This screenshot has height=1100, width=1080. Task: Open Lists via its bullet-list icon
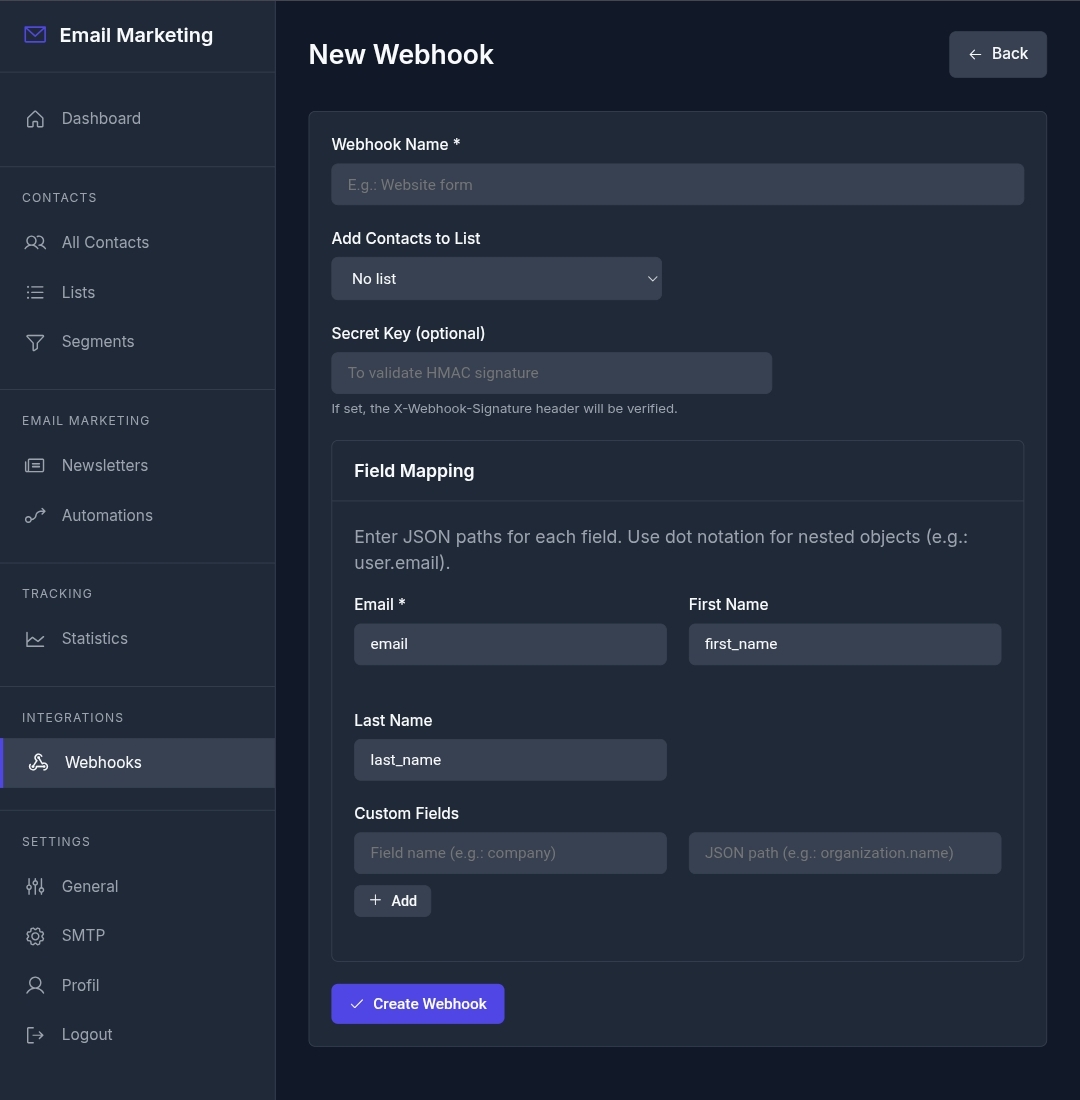point(35,292)
